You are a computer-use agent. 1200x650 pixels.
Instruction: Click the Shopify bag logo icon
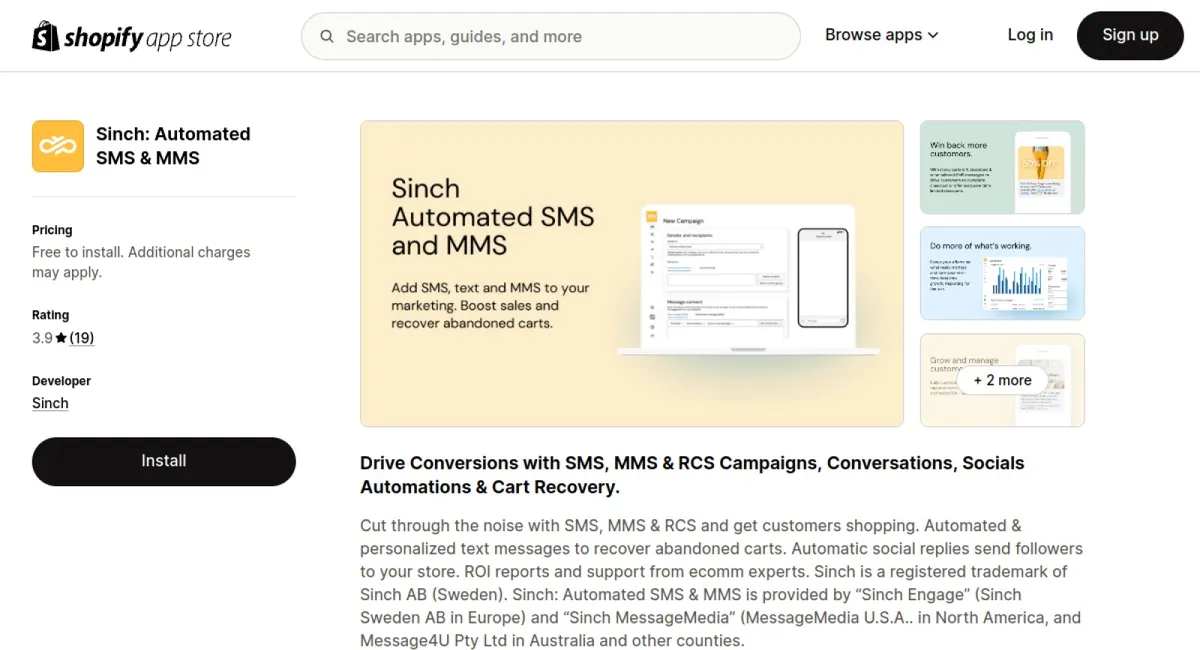44,35
